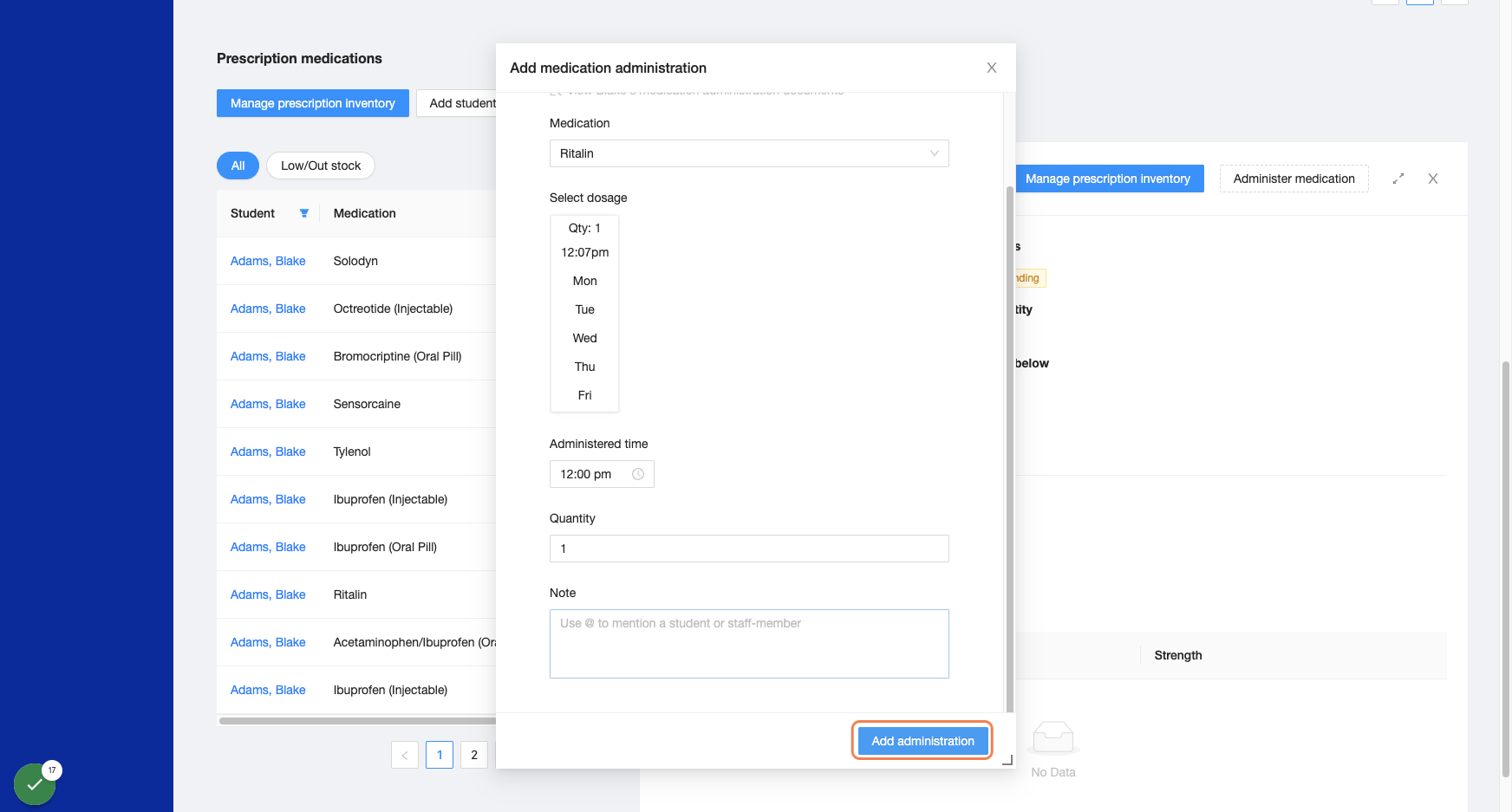The image size is (1512, 812).
Task: Click the page vertical scrollbar
Action: 1506,569
